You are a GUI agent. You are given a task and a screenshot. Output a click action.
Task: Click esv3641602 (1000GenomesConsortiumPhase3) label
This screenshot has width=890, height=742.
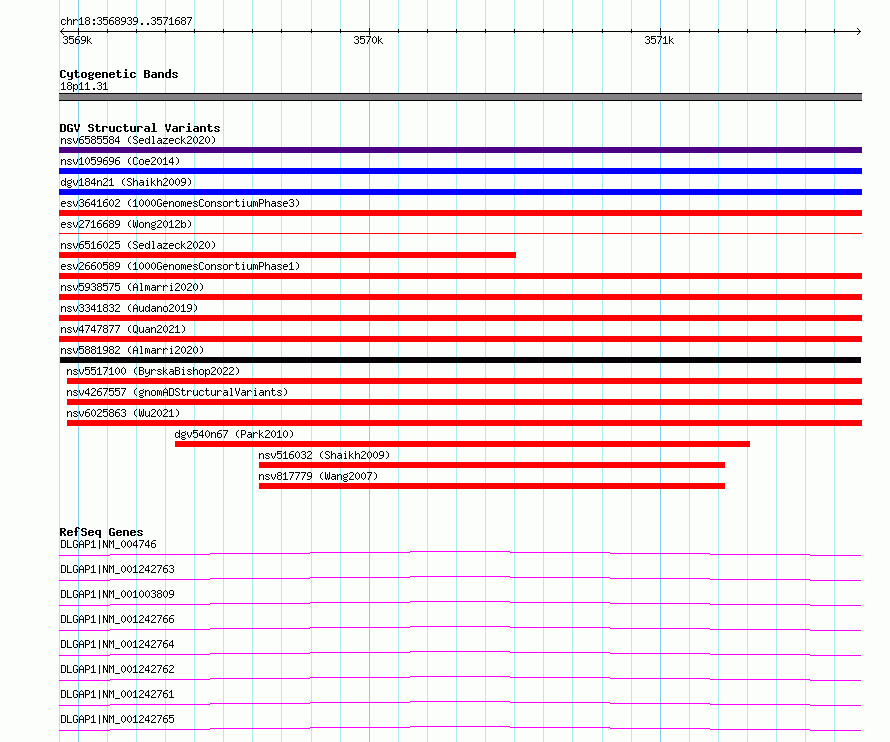[180, 203]
